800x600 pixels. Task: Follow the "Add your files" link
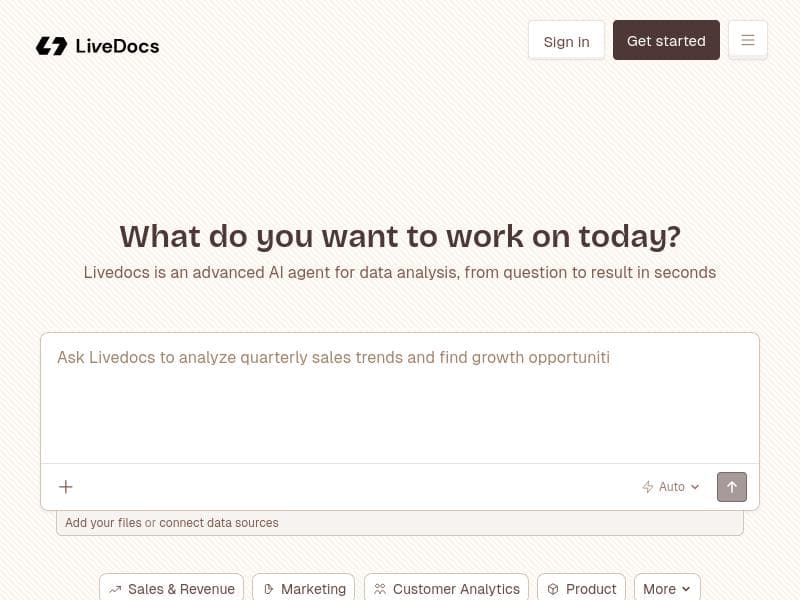103,523
